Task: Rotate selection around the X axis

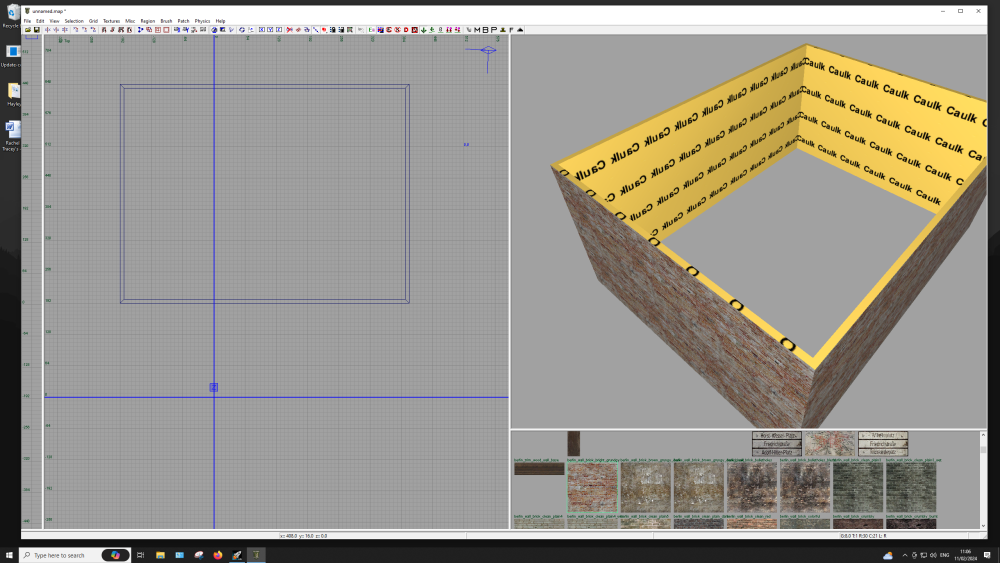Action: tap(76, 29)
